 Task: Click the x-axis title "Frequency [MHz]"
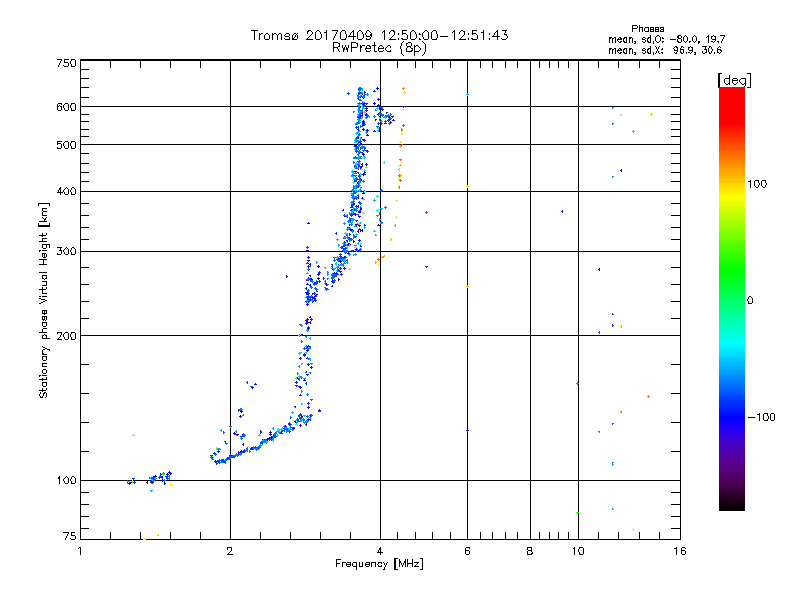[x=379, y=564]
